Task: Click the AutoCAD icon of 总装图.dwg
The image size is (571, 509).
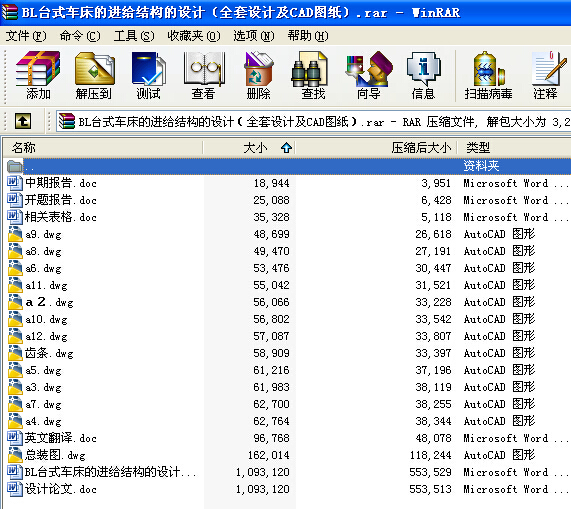Action: pyautogui.click(x=15, y=455)
